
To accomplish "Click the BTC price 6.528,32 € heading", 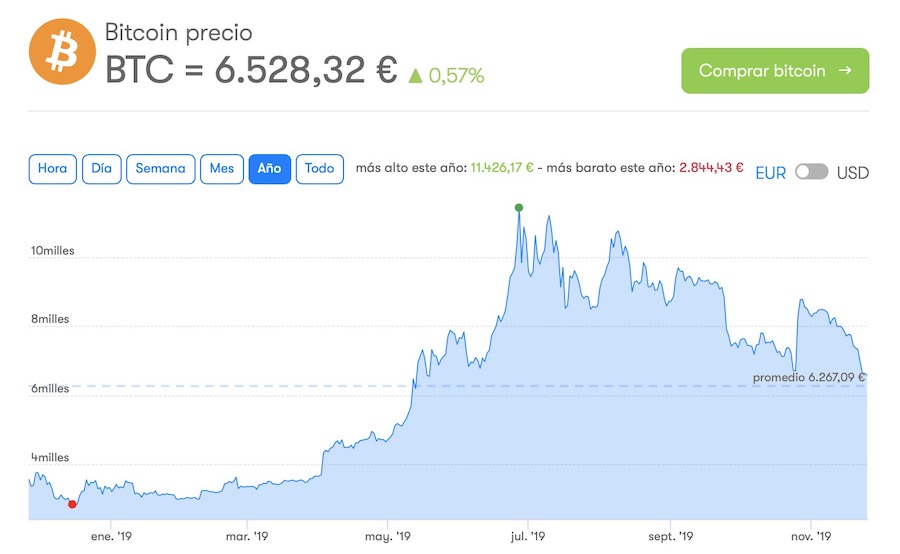I will [x=251, y=71].
